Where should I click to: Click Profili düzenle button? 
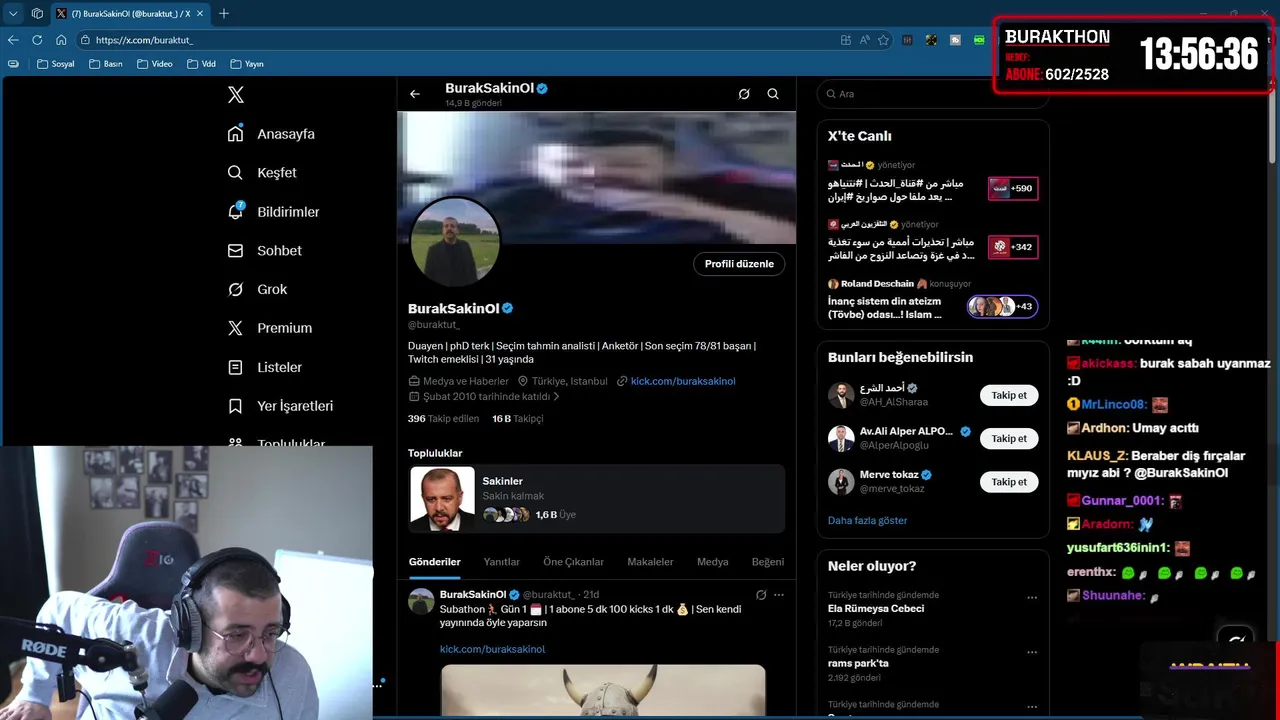[739, 264]
